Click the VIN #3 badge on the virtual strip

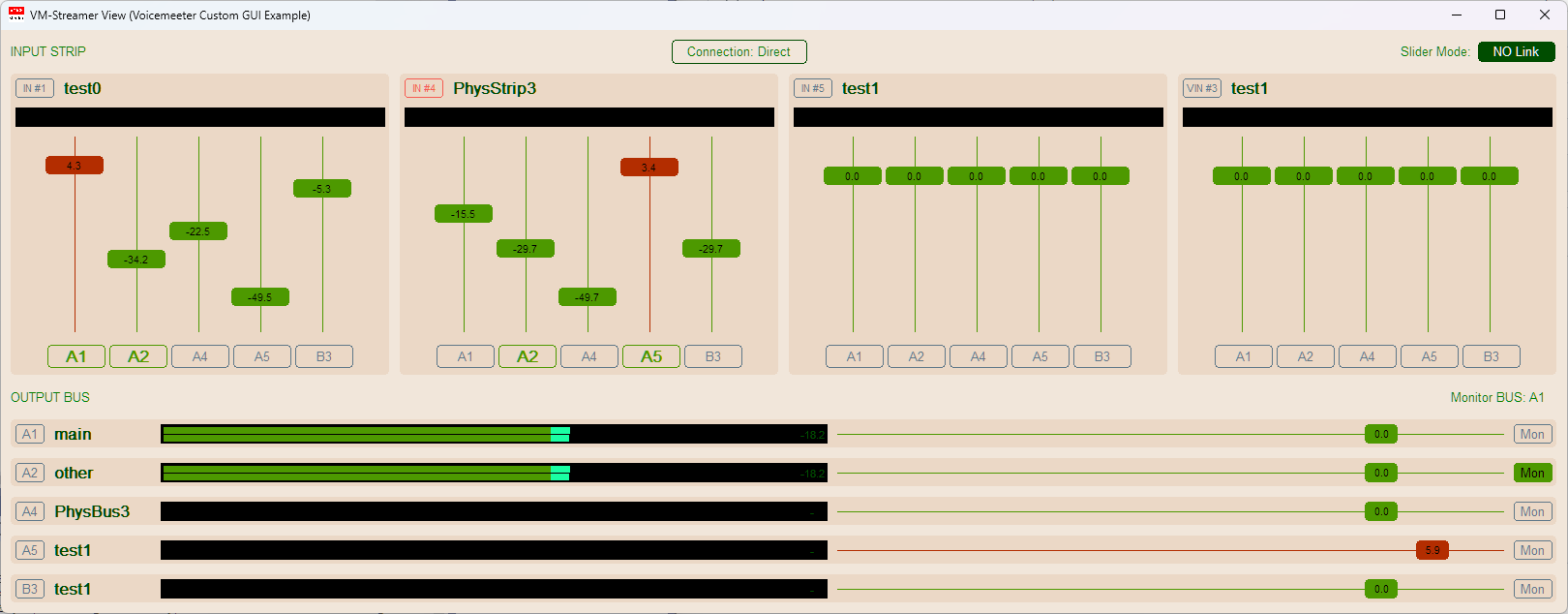(x=1202, y=88)
